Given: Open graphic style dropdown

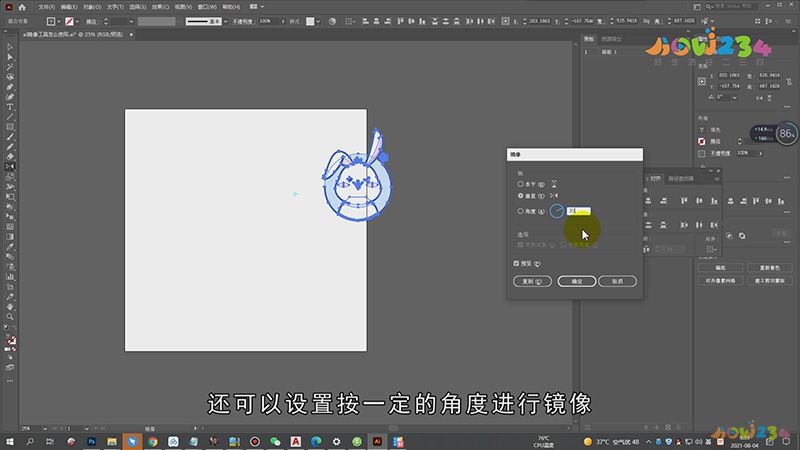Looking at the screenshot, I should point(318,21).
